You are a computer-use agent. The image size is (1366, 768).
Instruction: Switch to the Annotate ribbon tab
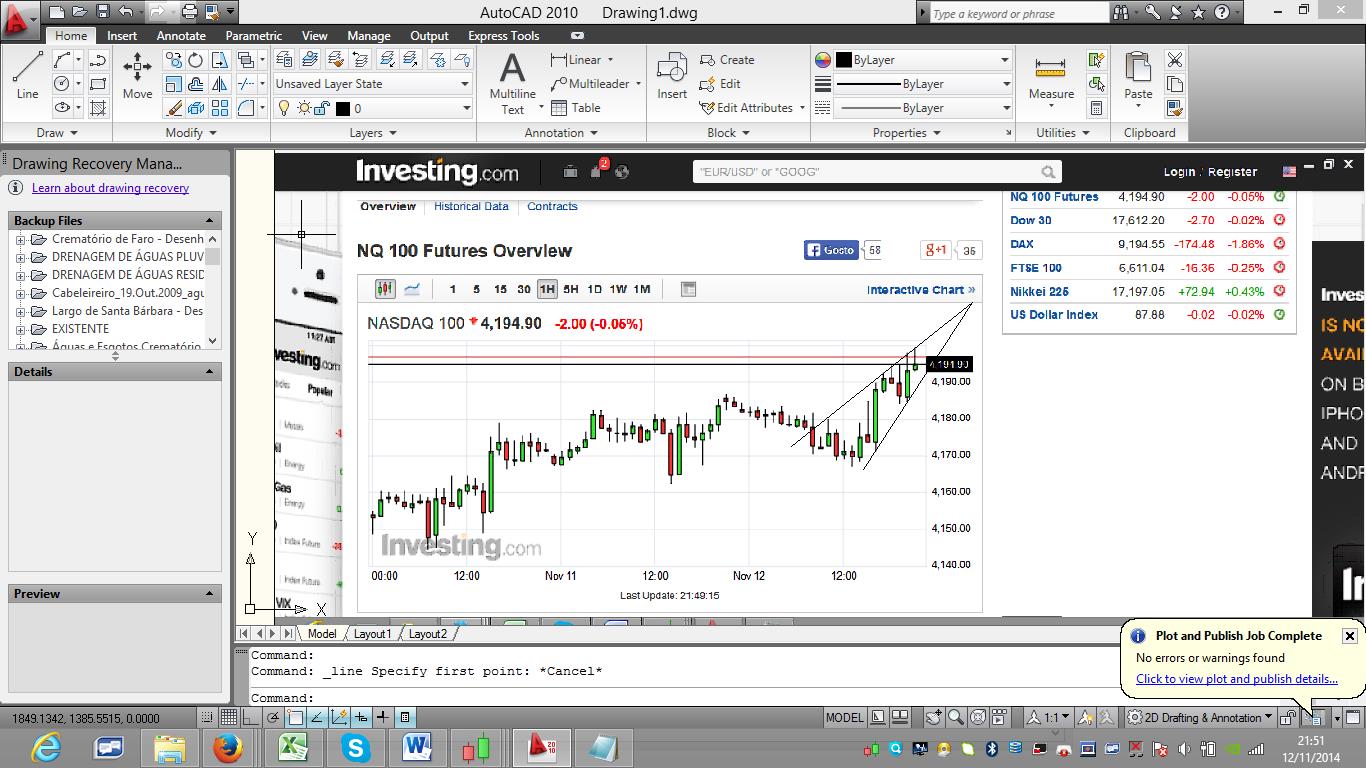pyautogui.click(x=181, y=36)
